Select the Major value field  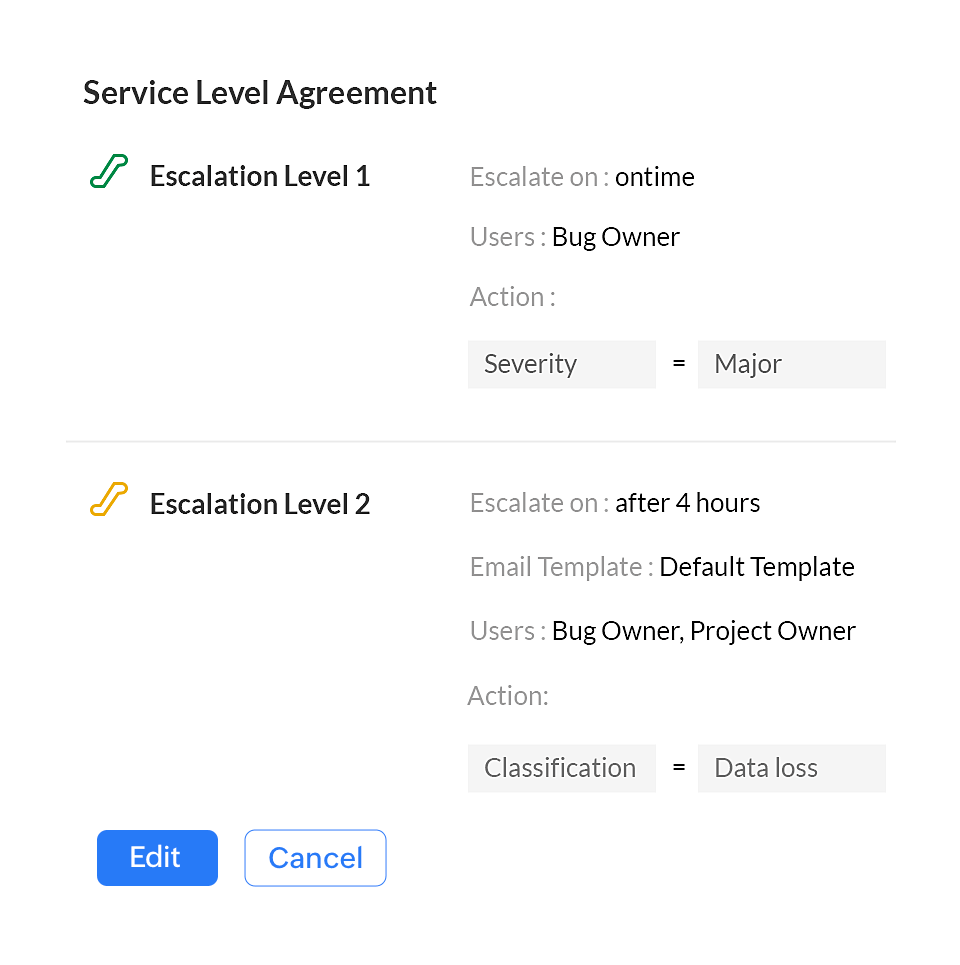click(791, 364)
